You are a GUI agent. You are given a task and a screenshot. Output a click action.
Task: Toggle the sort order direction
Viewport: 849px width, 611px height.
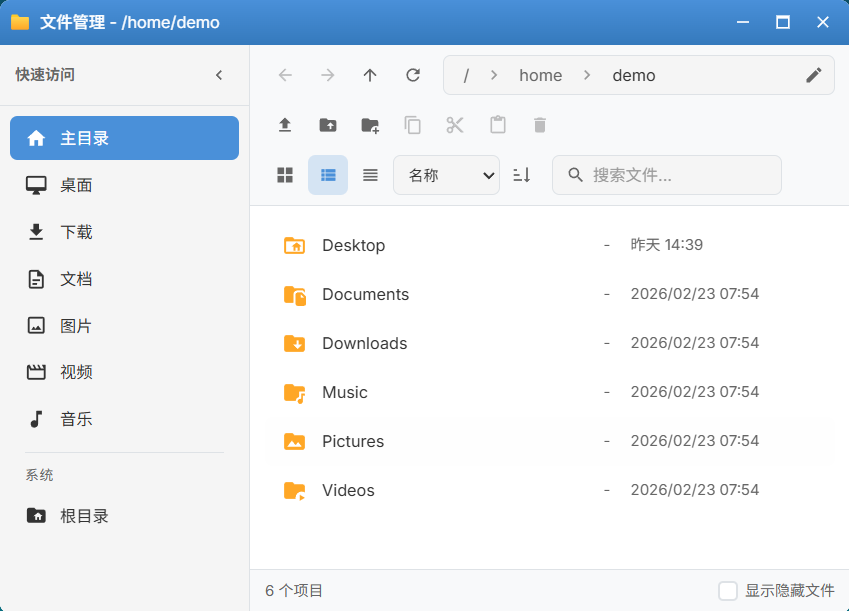(521, 175)
